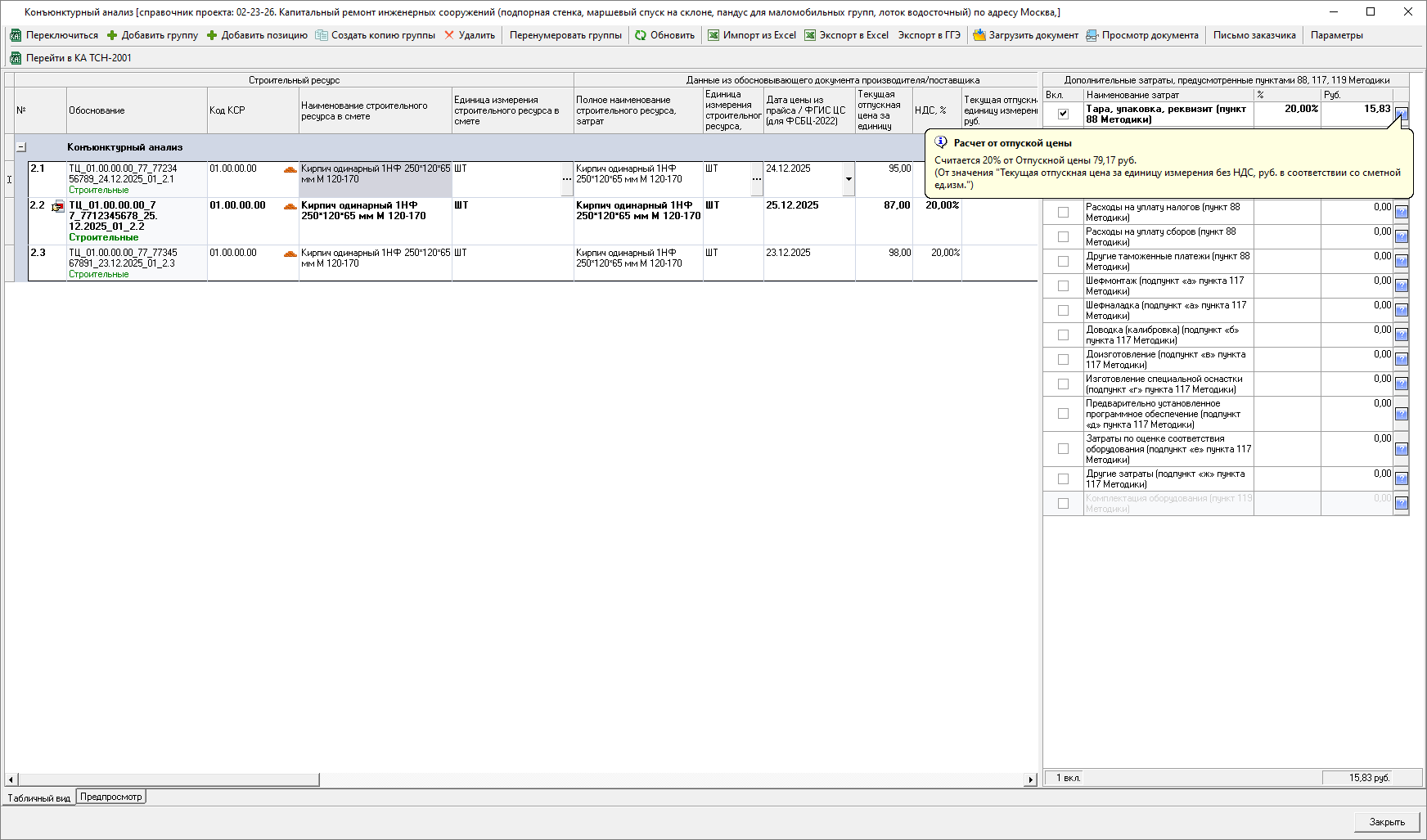Click ellipsis button beside resource name in row 2.1
The width and height of the screenshot is (1427, 840).
[567, 179]
